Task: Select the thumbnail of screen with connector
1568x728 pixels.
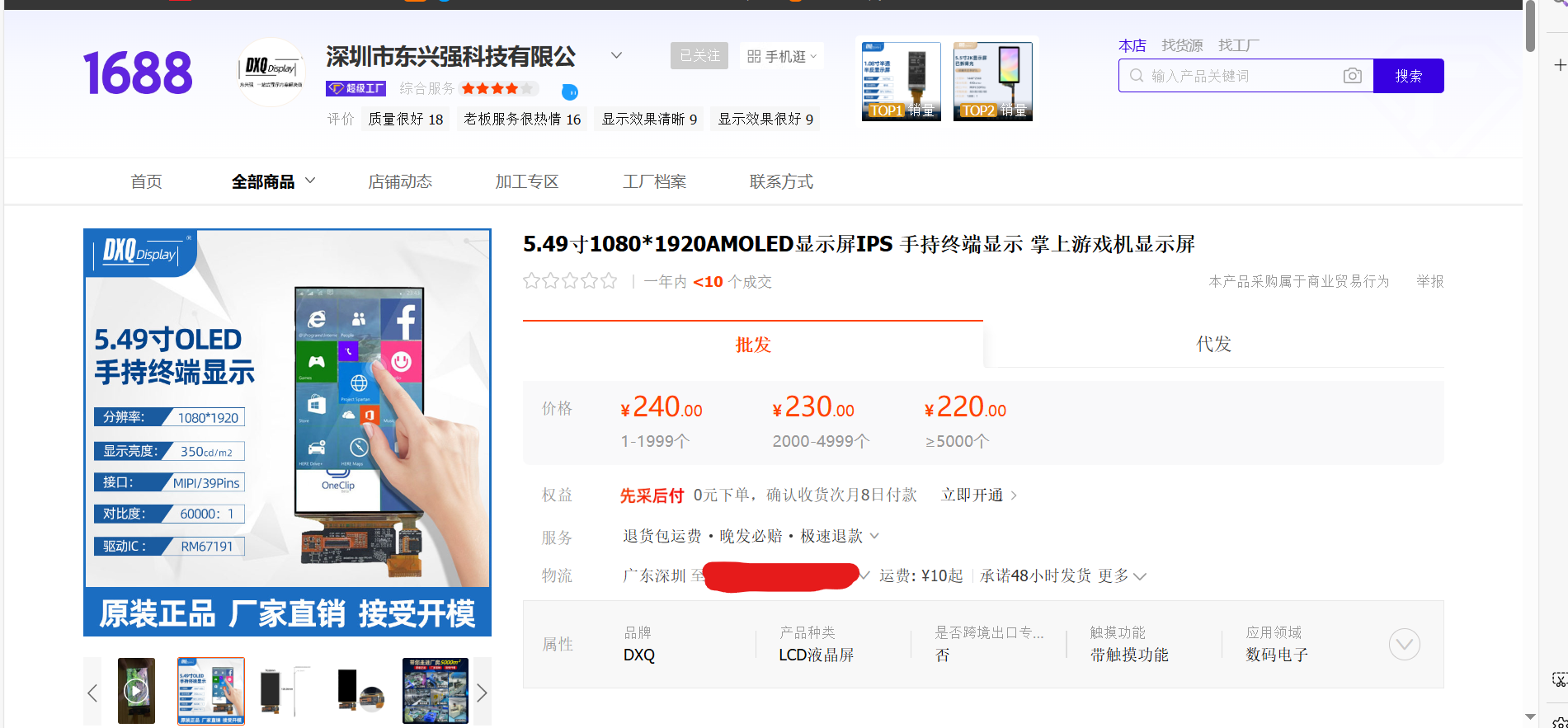Action: click(360, 691)
